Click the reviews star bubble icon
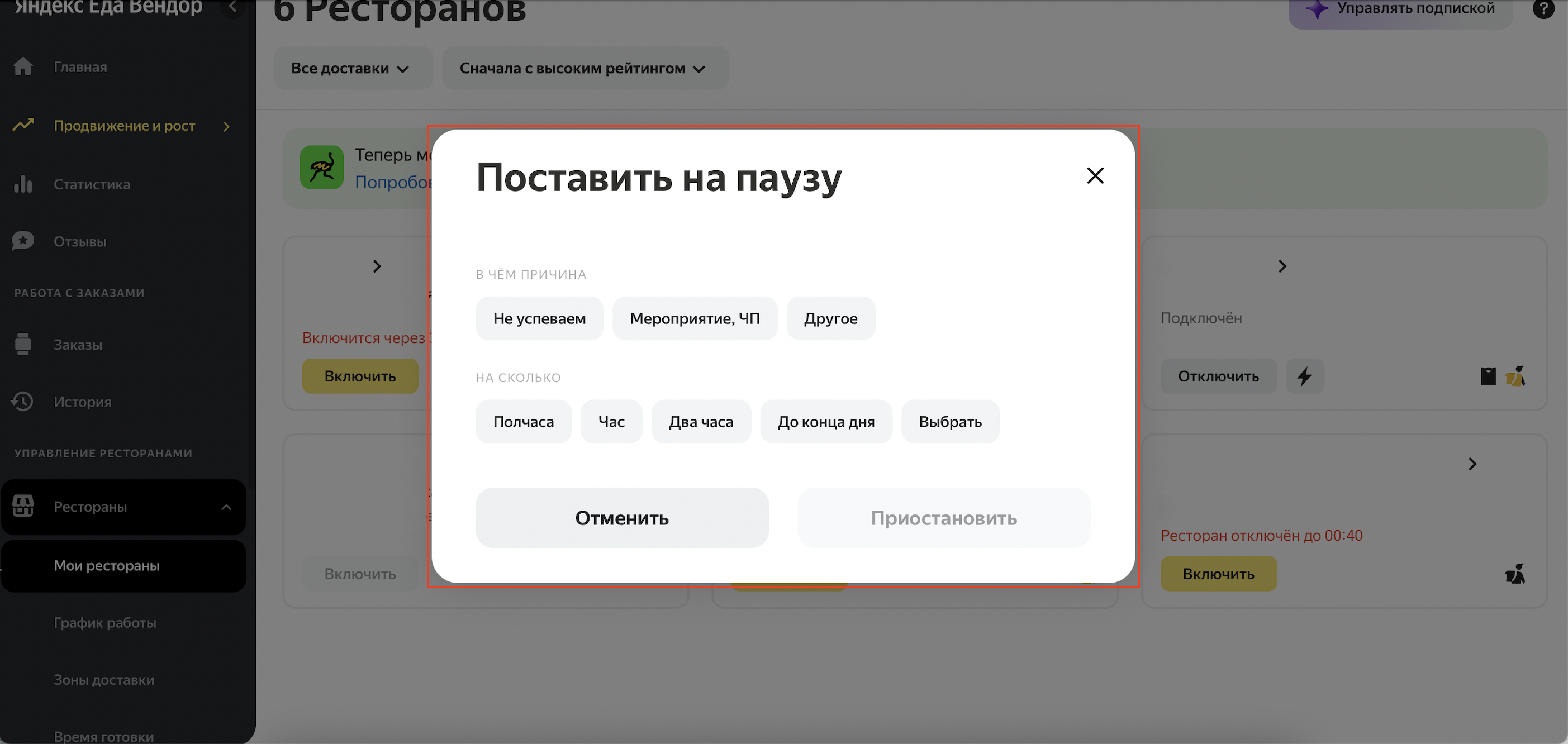 23,241
